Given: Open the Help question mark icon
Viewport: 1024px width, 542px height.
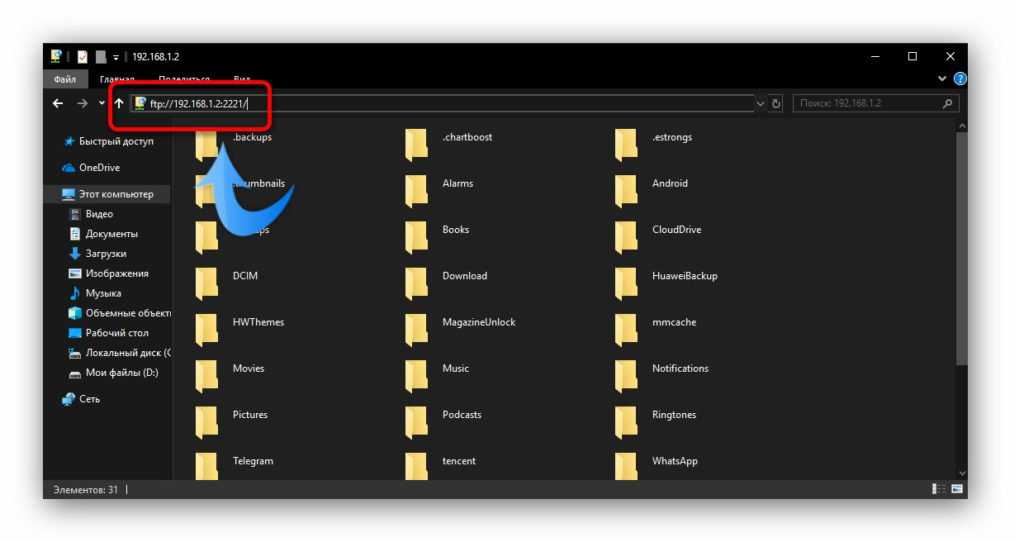Looking at the screenshot, I should pyautogui.click(x=960, y=79).
